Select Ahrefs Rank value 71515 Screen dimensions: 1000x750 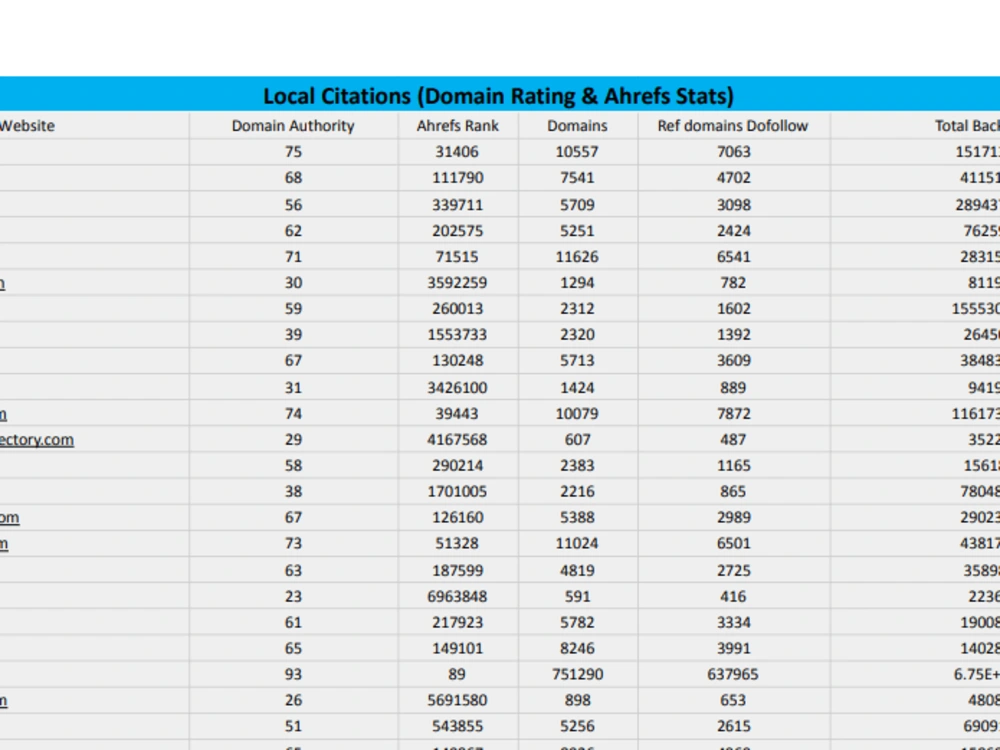click(x=457, y=257)
